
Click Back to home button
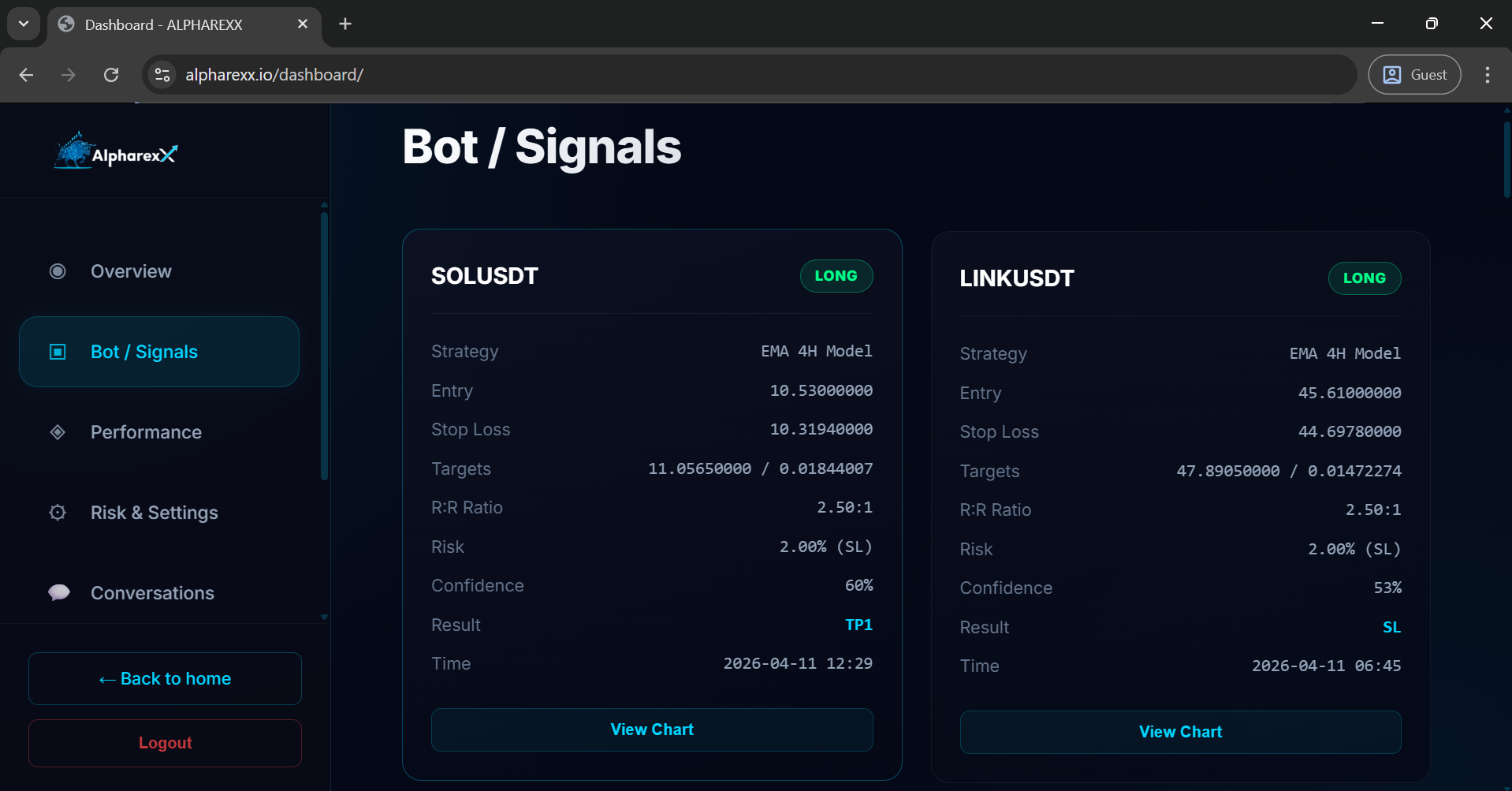[165, 678]
